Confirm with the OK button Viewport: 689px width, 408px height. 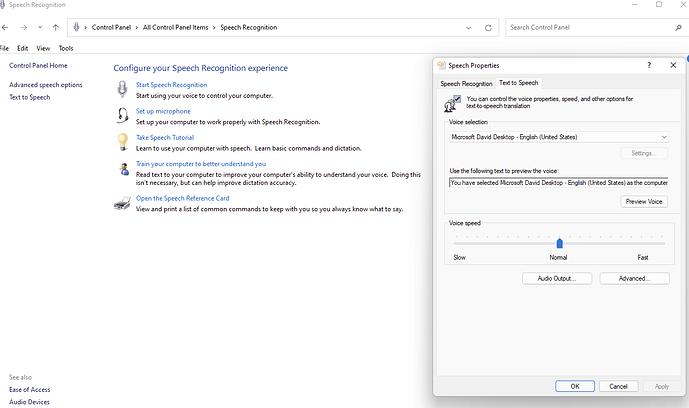[575, 386]
